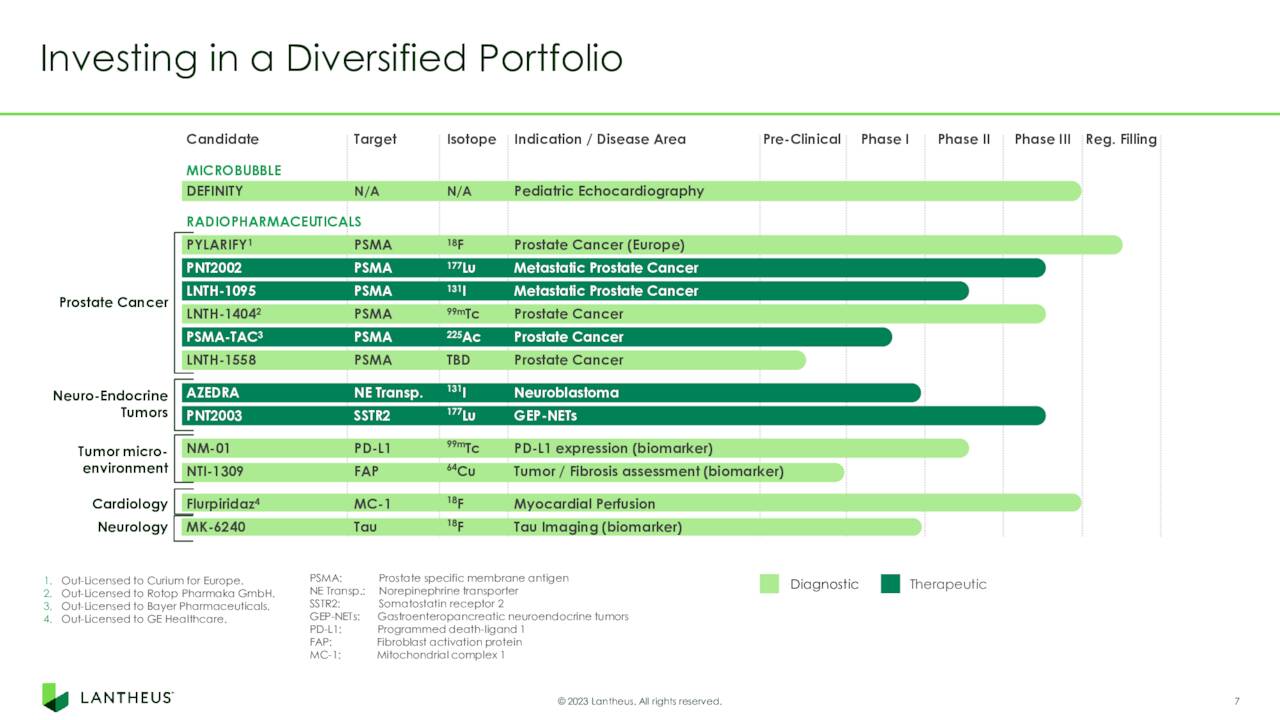Click the 'NE Transp.' target cell
Screen dimensions: 1280x720
388,393
